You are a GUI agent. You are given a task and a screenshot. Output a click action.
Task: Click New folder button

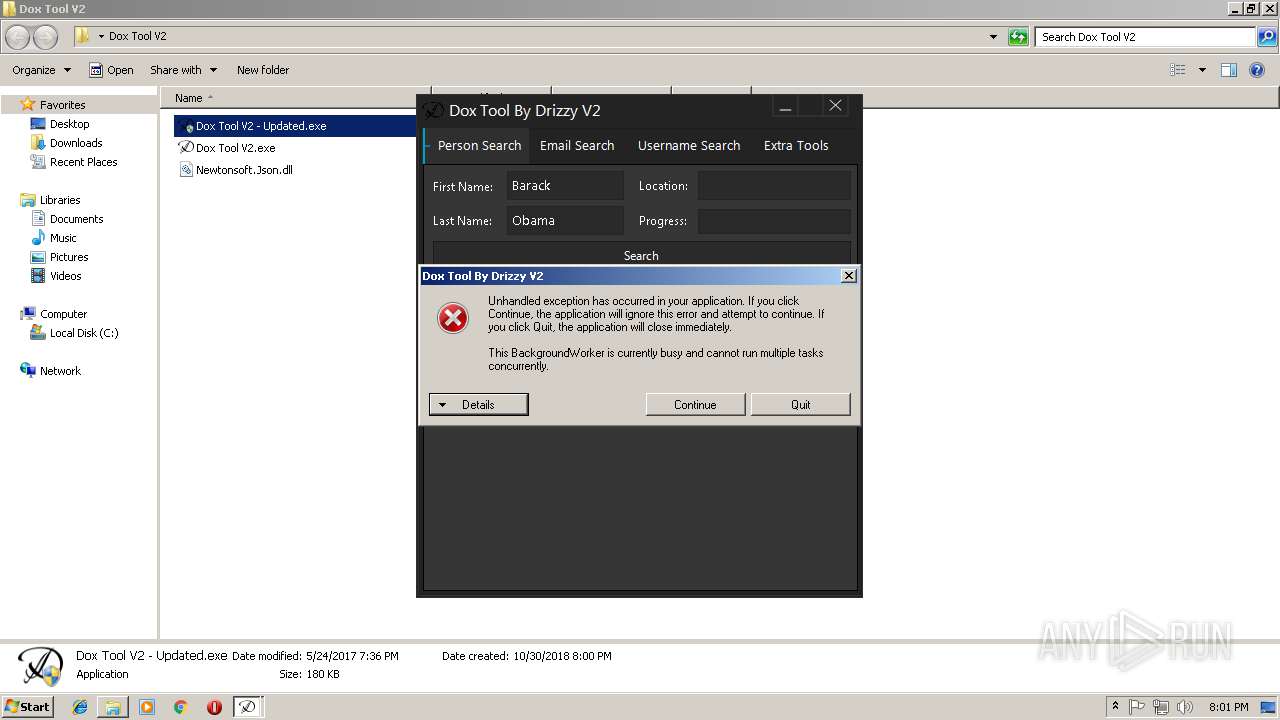[x=263, y=70]
